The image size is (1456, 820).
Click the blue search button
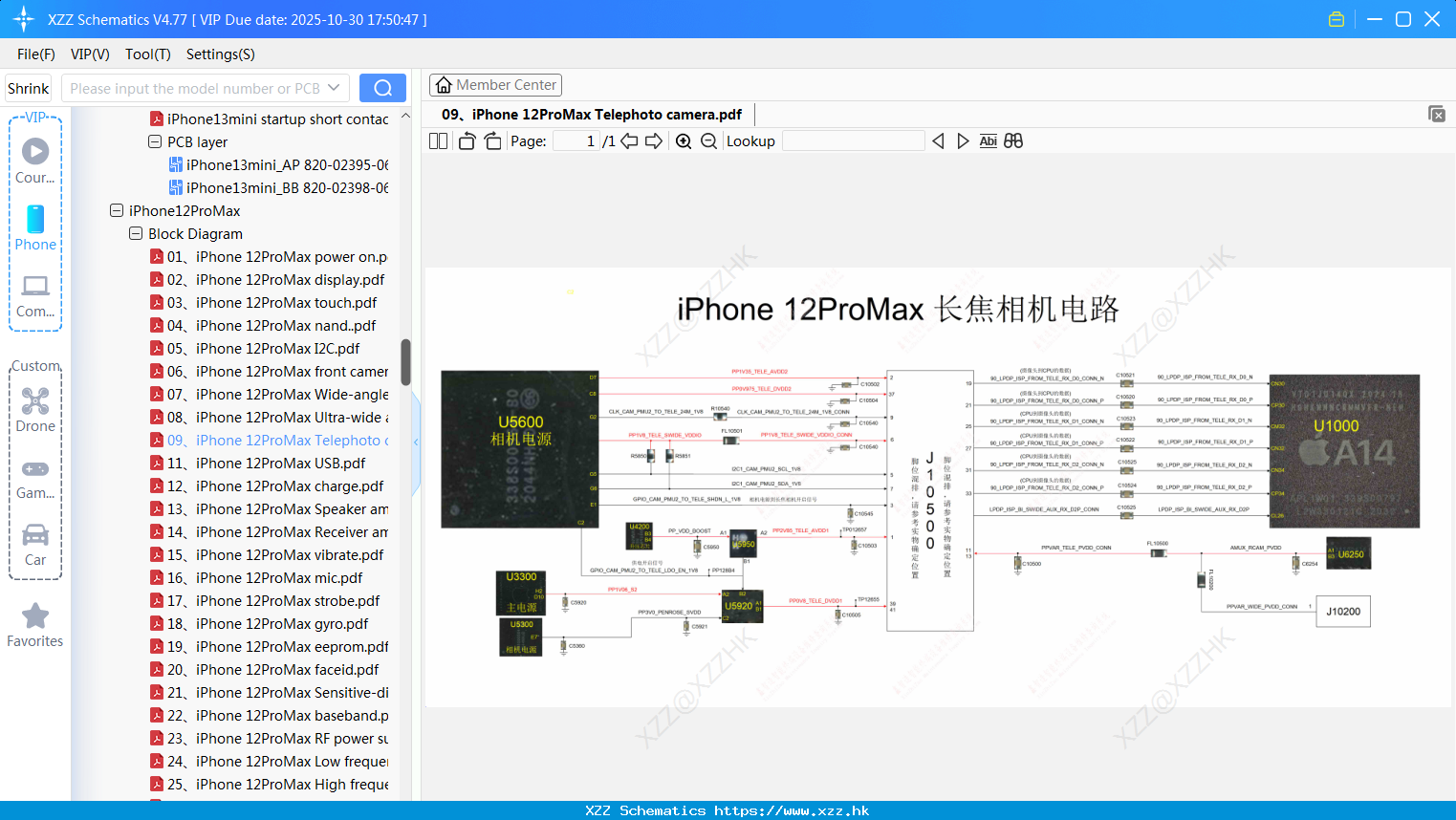point(382,88)
